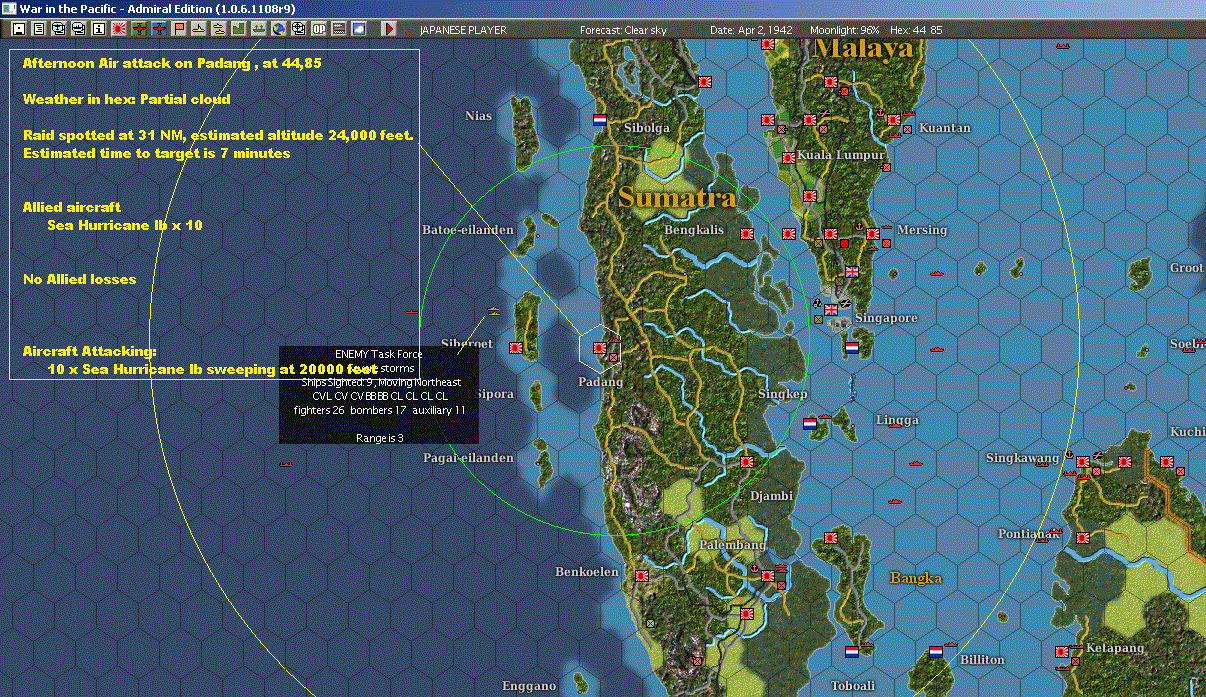Click the single yellow ship toolbar icon
Screen dimensions: 1206x697
coord(199,29)
